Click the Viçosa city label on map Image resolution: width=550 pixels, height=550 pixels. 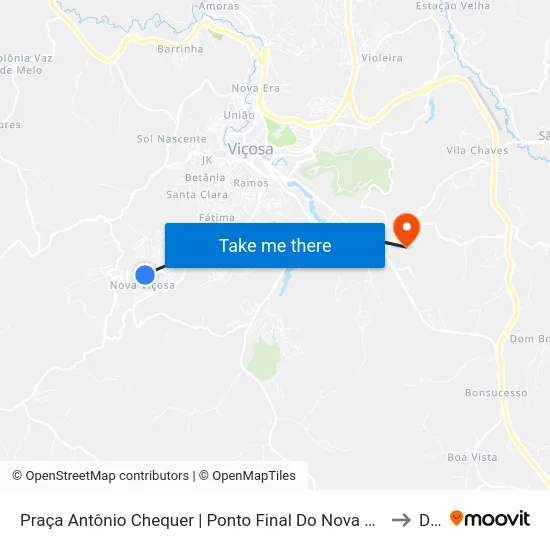[x=250, y=149]
